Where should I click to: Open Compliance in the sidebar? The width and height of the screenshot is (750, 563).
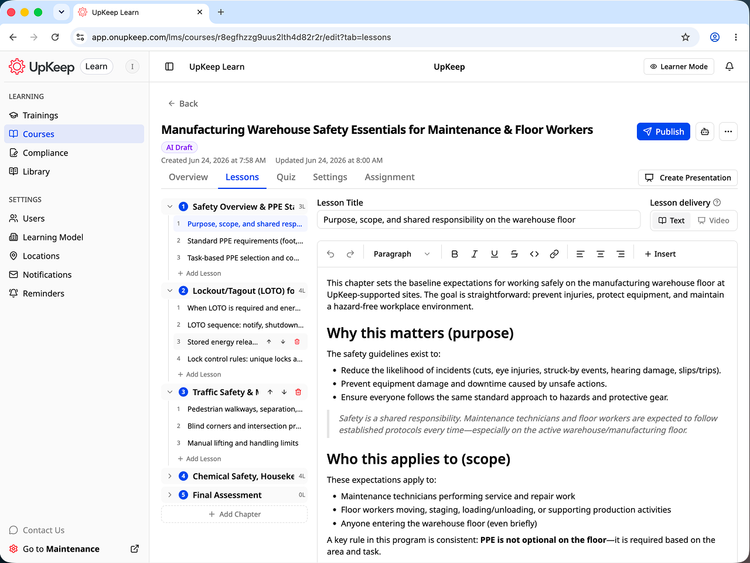coord(74,153)
